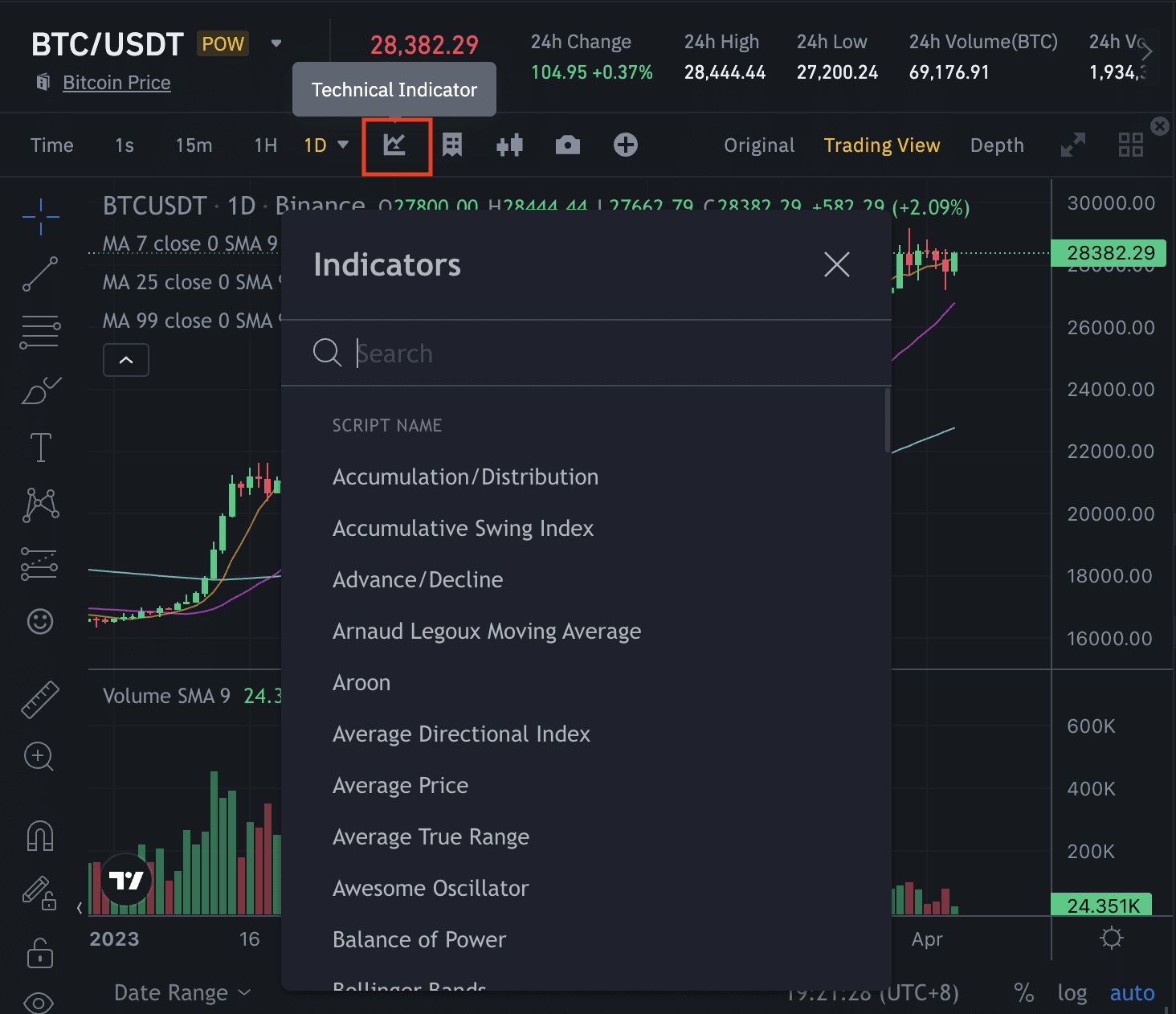Click the small icon beside Bitcoin Price
Viewport: 1176px width, 1014px height.
tap(43, 82)
